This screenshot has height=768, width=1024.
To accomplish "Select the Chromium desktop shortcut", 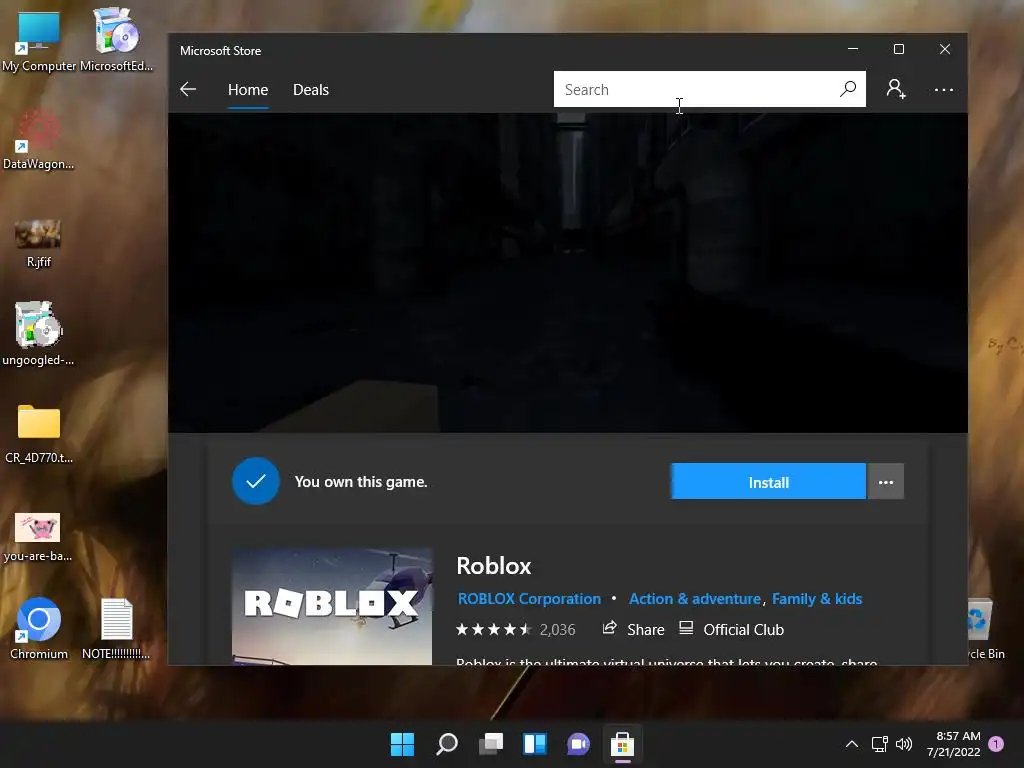I will (39, 628).
